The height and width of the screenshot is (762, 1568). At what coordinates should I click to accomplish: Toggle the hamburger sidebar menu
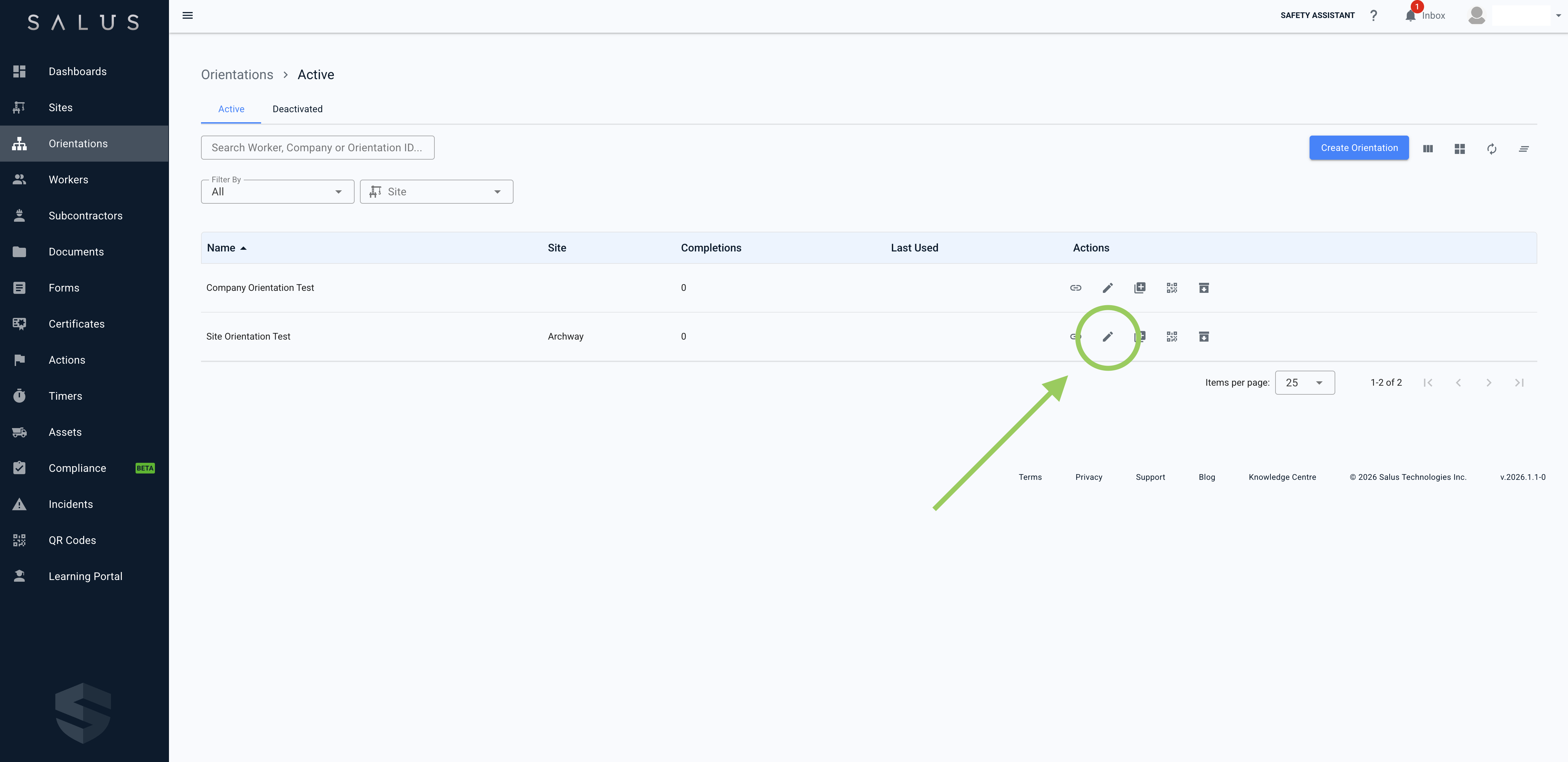187,15
